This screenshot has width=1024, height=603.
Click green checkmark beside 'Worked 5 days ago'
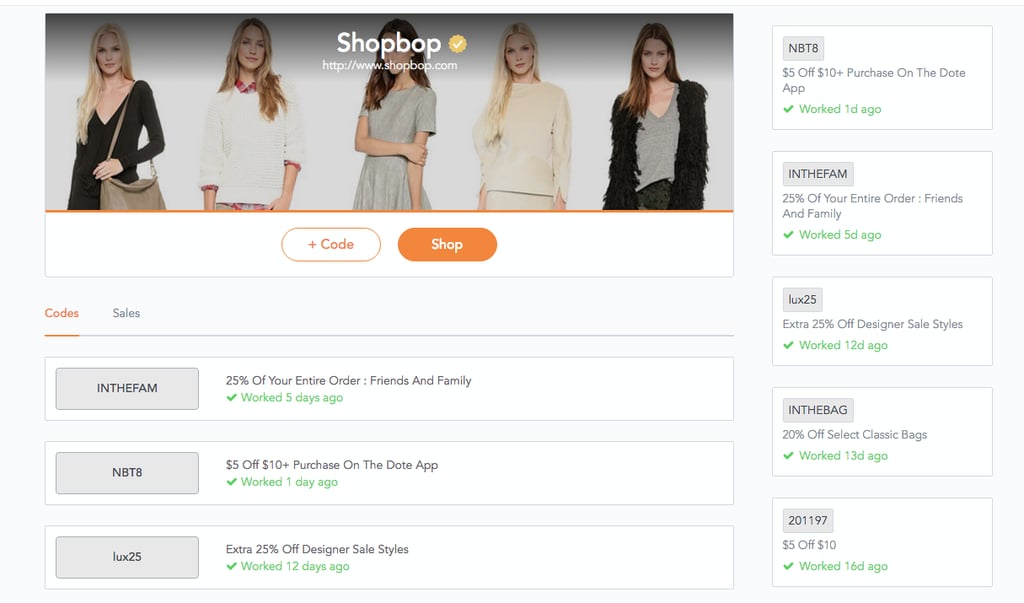tap(231, 397)
